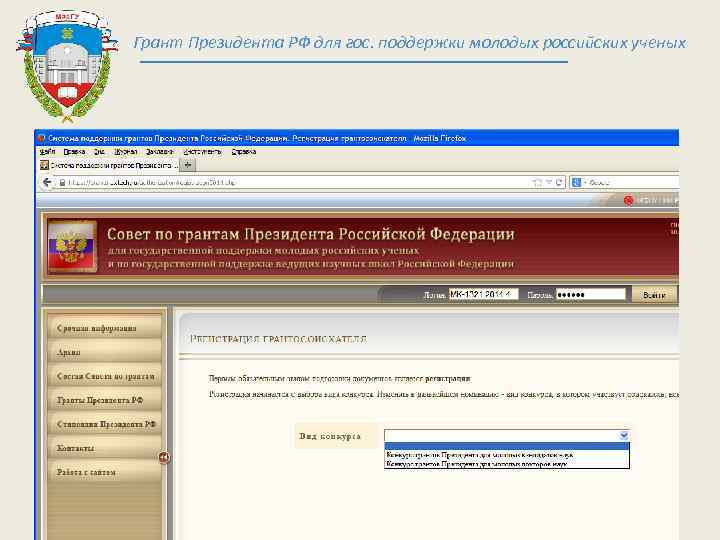Open the Справка menu
Screen dimensions: 720x540
click(x=243, y=152)
